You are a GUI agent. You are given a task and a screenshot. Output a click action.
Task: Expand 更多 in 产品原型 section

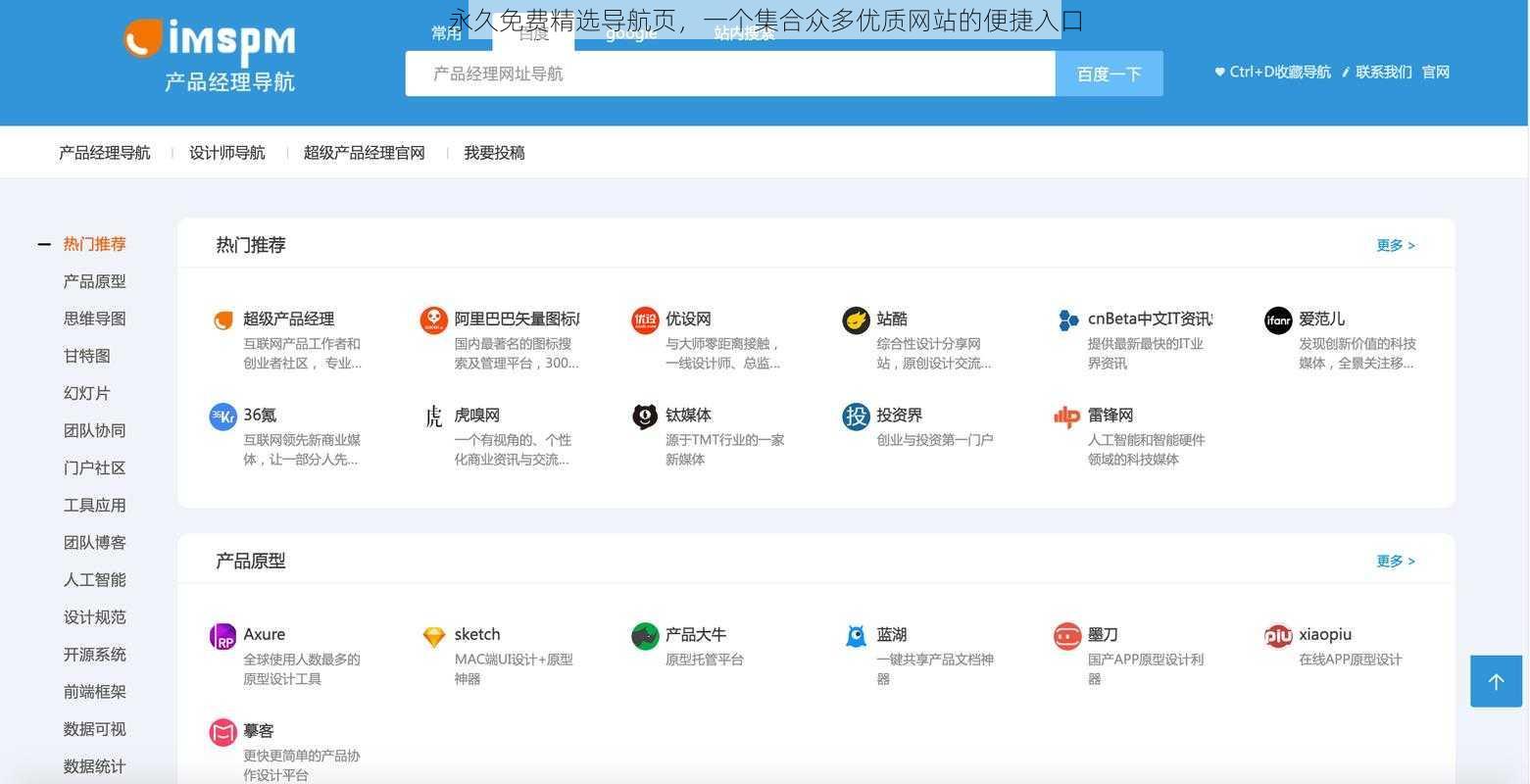click(1396, 561)
